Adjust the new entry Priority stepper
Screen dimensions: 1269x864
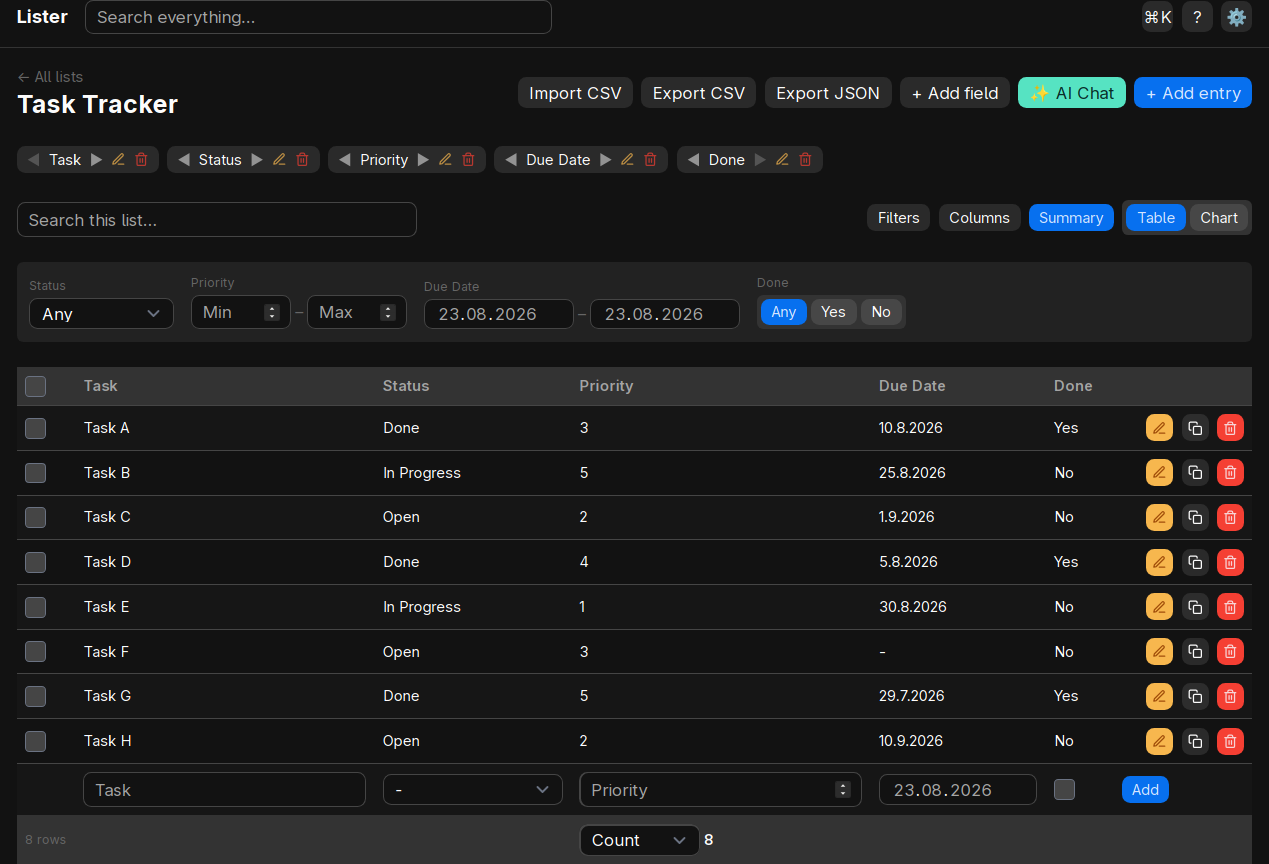[x=842, y=790]
